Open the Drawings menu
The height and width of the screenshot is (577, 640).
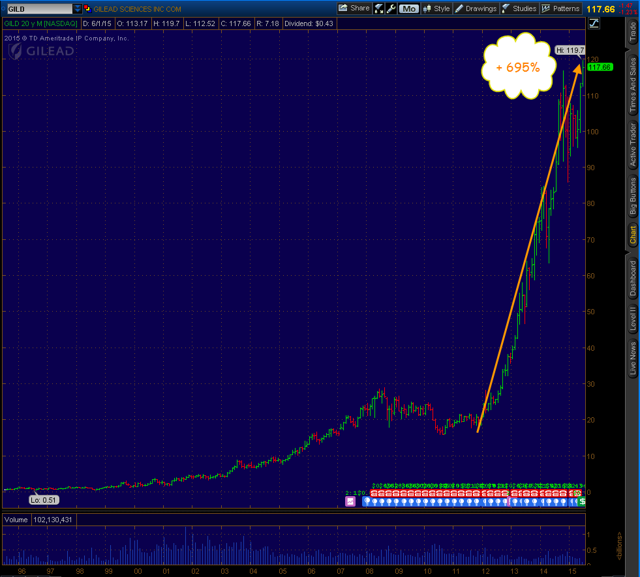pos(476,9)
